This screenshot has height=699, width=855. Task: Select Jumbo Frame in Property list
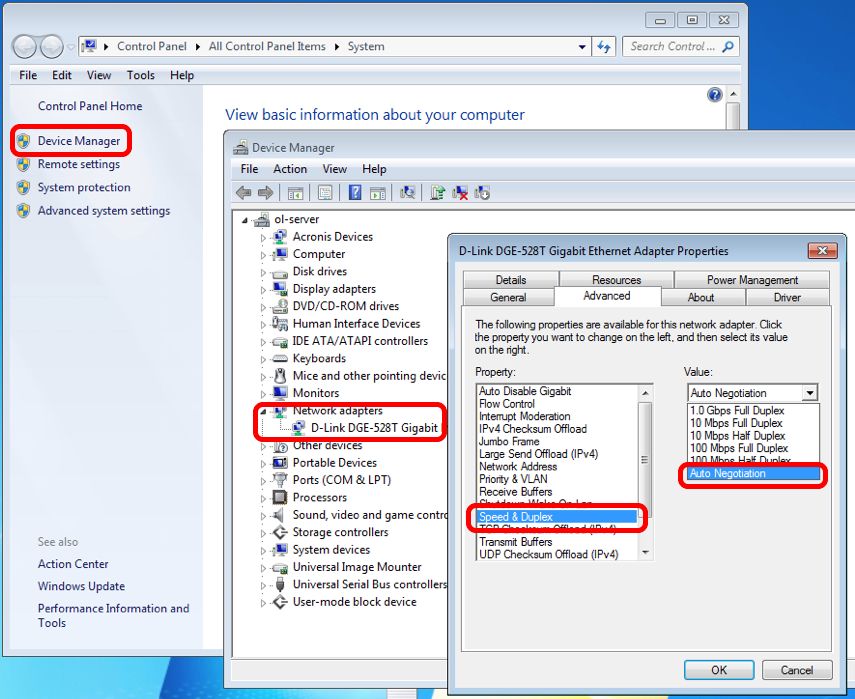pyautogui.click(x=509, y=441)
